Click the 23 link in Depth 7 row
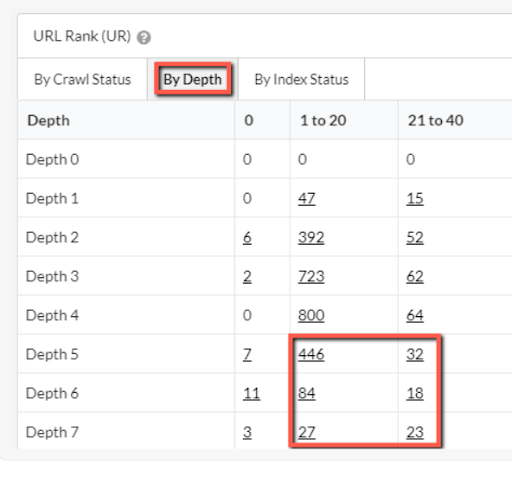The width and height of the screenshot is (512, 477). coord(415,432)
